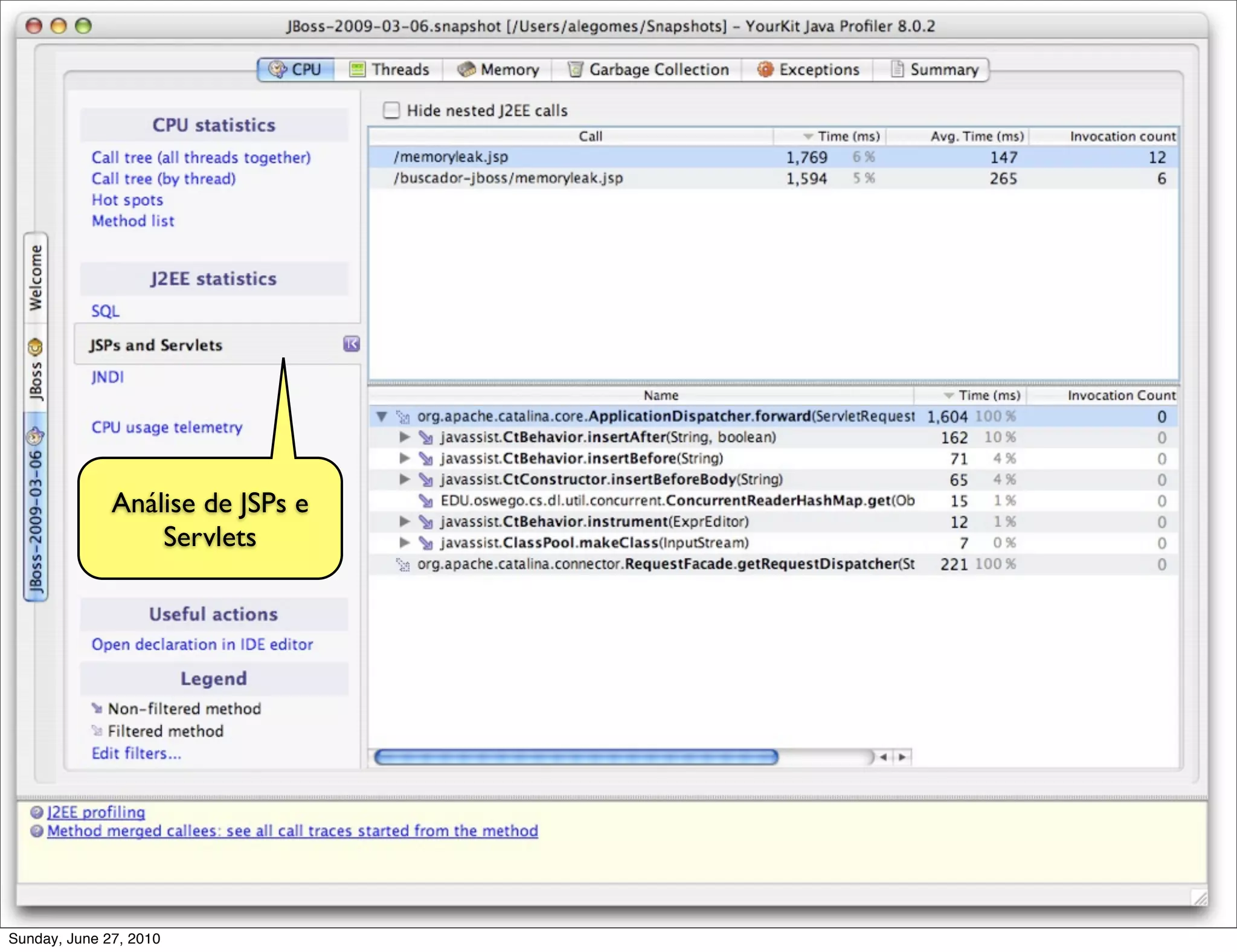Click the Edit filters link
The height and width of the screenshot is (952, 1237).
click(137, 753)
